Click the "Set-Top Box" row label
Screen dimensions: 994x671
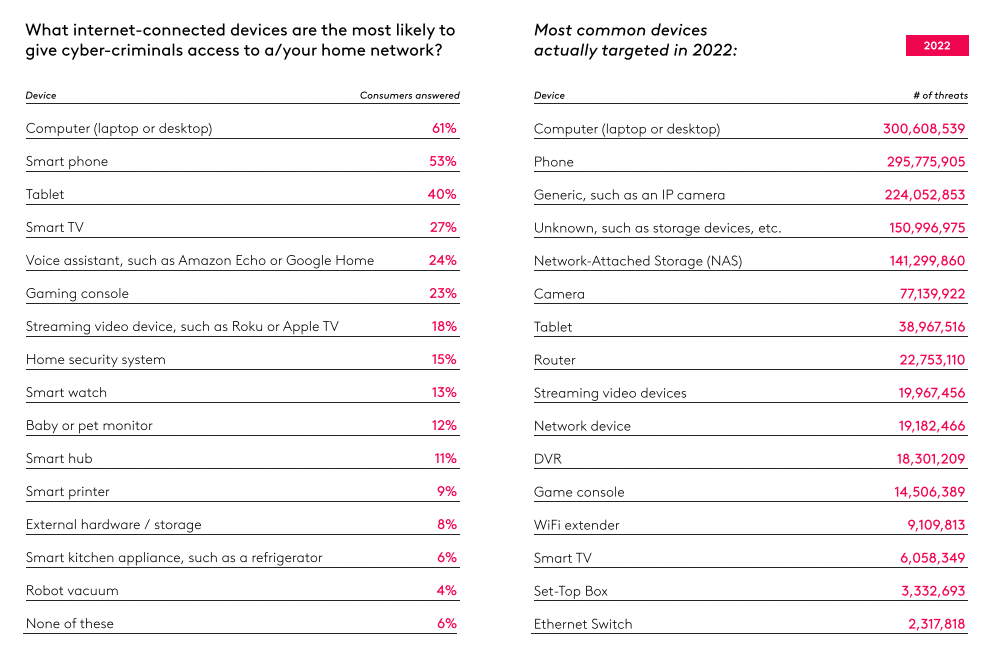point(571,591)
